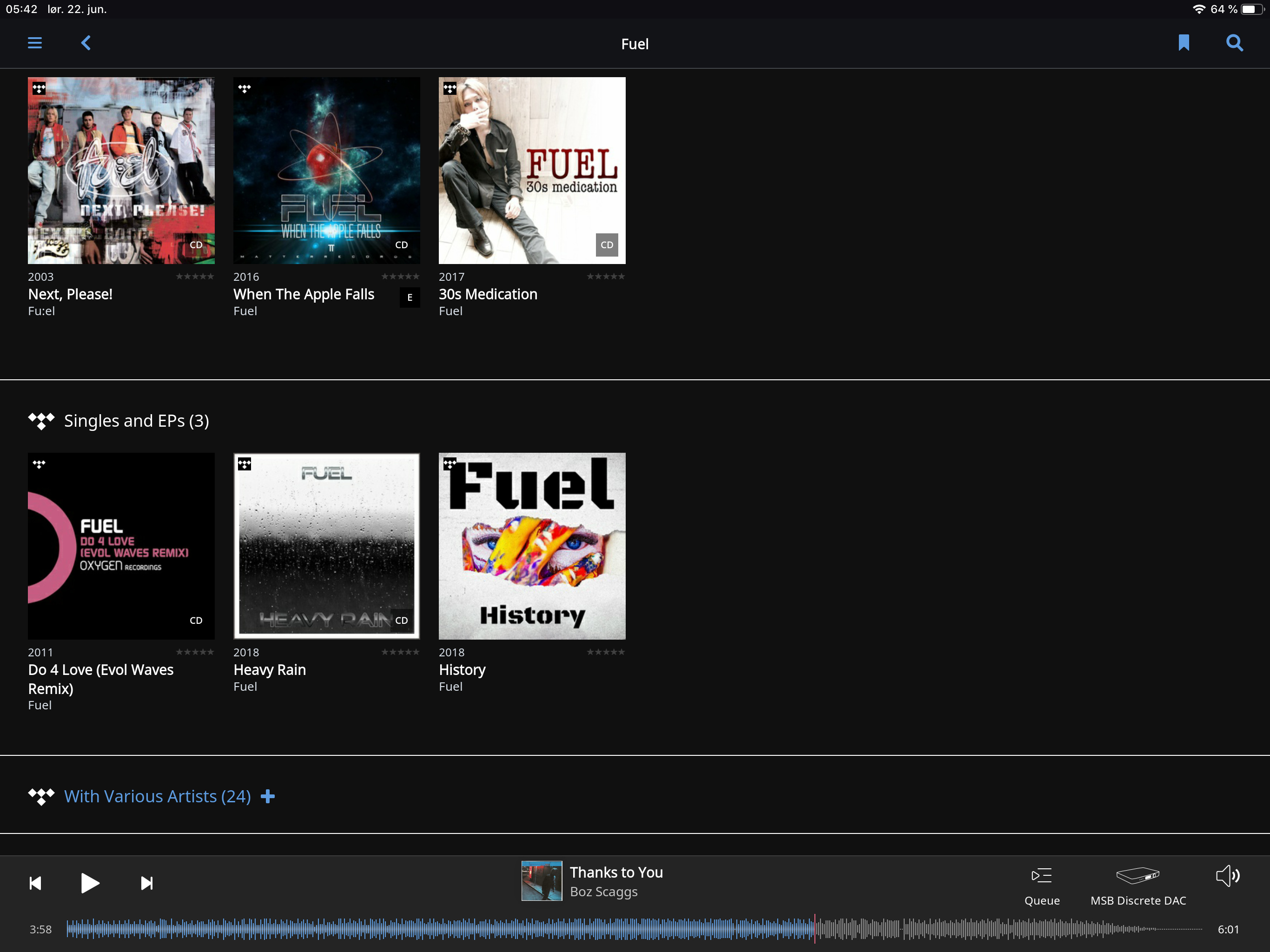Screen dimensions: 1270x952
Task: Click the Next, Please! title text
Action: 70,294
